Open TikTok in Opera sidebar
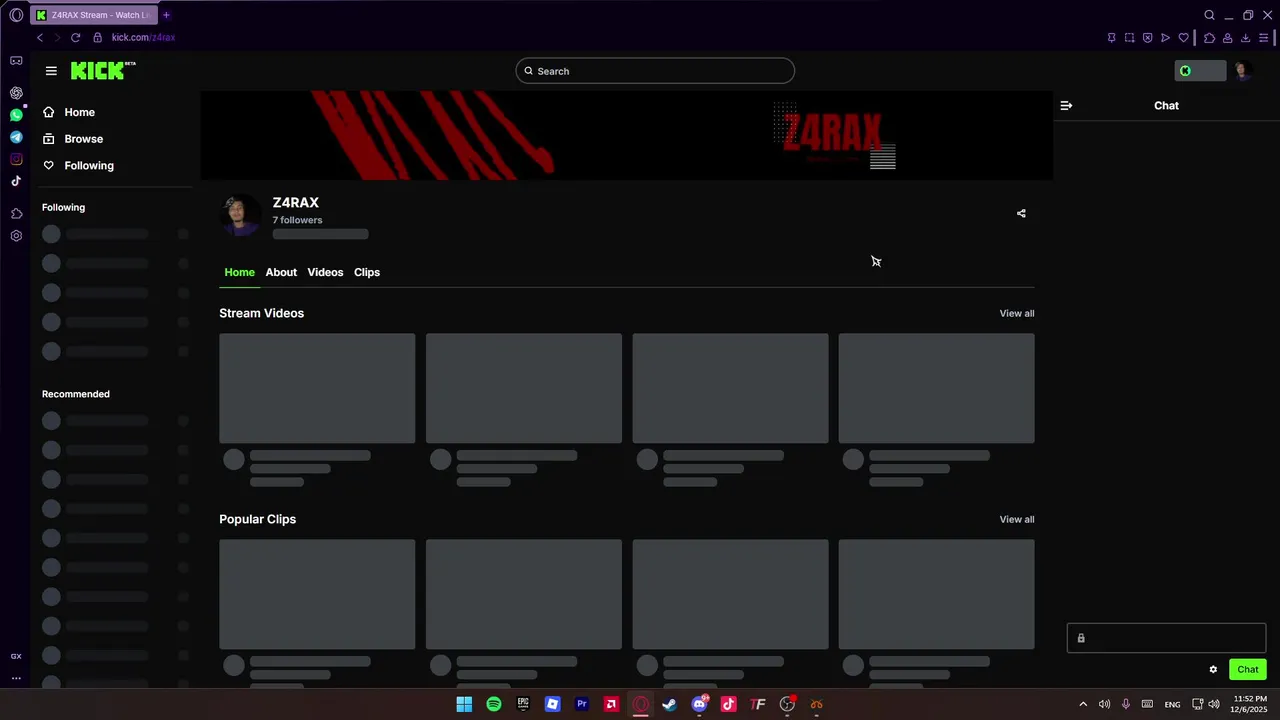The image size is (1280, 720). pos(16,181)
